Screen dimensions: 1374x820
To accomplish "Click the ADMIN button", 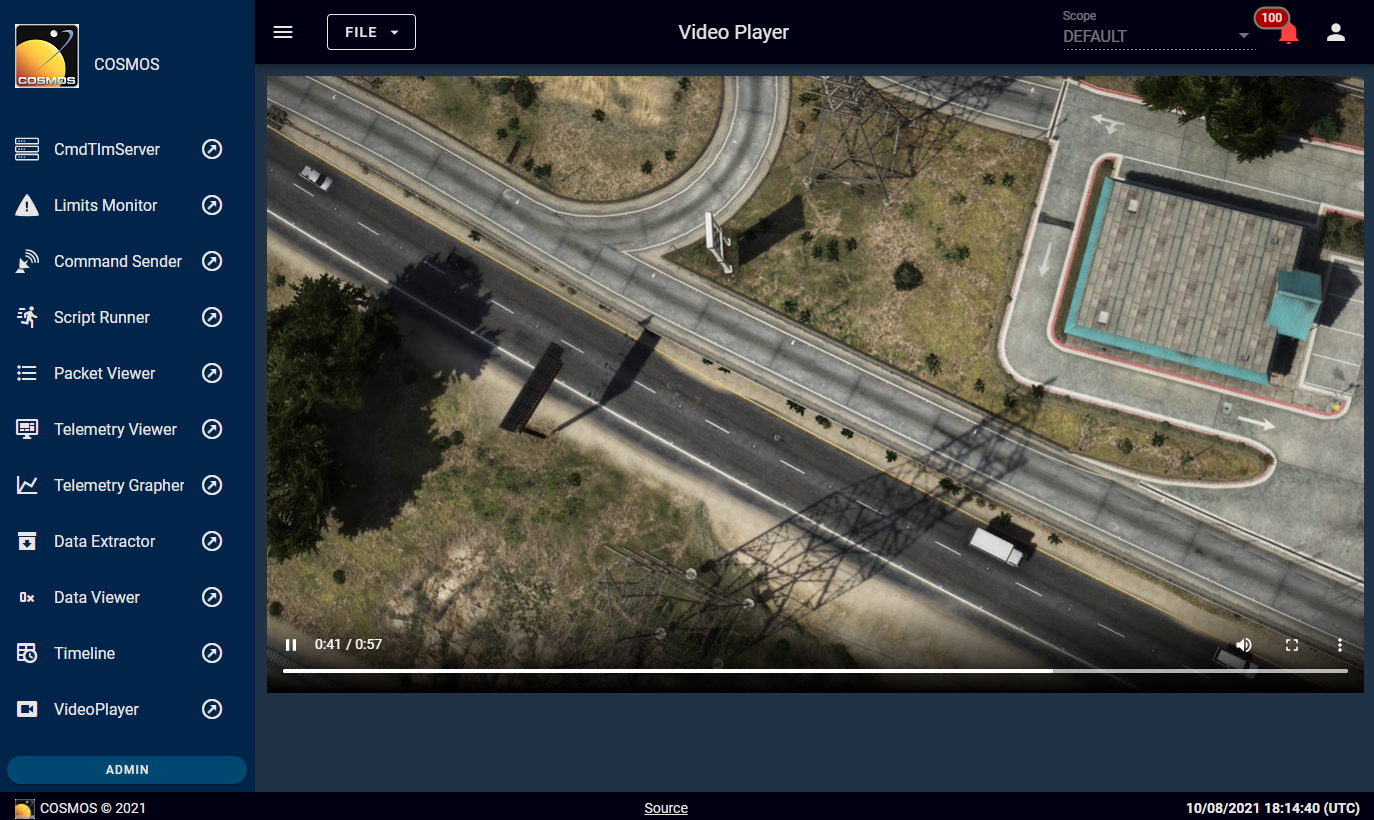I will click(x=126, y=769).
